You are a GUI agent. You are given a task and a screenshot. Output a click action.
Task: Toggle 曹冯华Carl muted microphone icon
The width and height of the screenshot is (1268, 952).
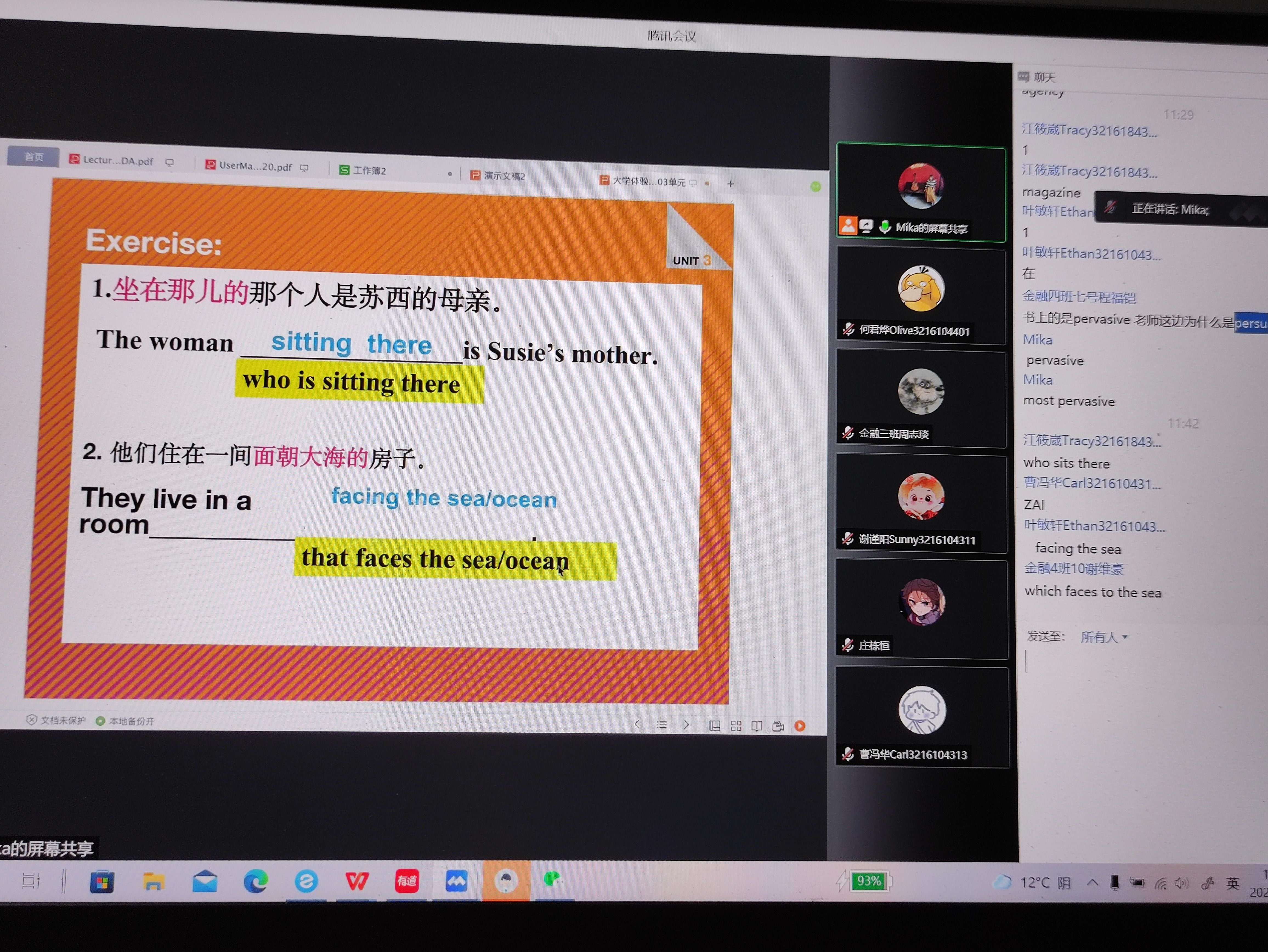[x=848, y=754]
